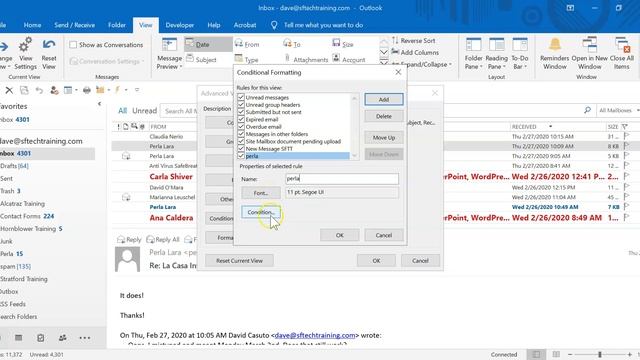The width and height of the screenshot is (640, 360).
Task: Arrange messages by Type
Action: coord(247,60)
